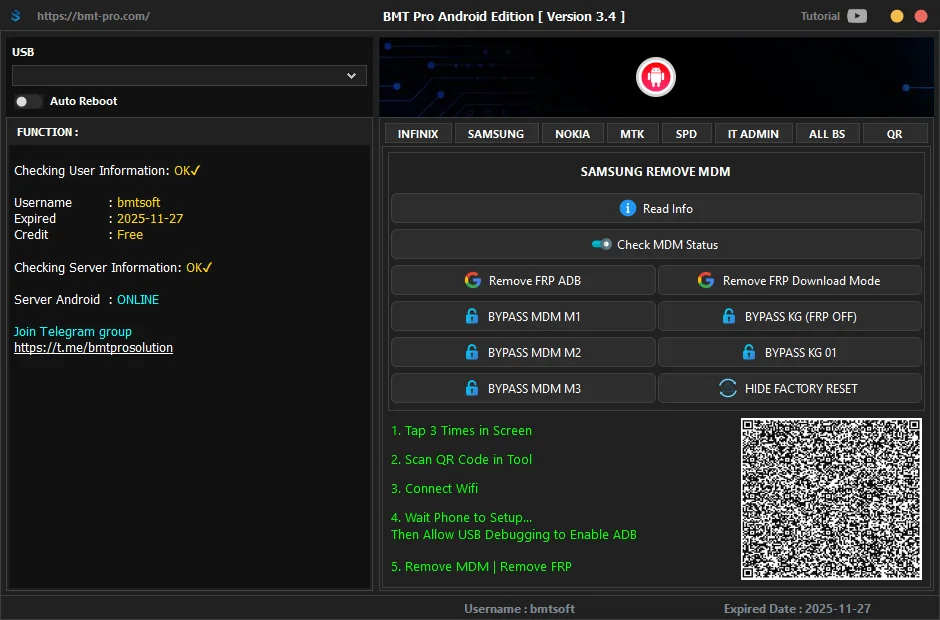940x620 pixels.
Task: Click the Tutorial YouTube play icon
Action: point(857,16)
